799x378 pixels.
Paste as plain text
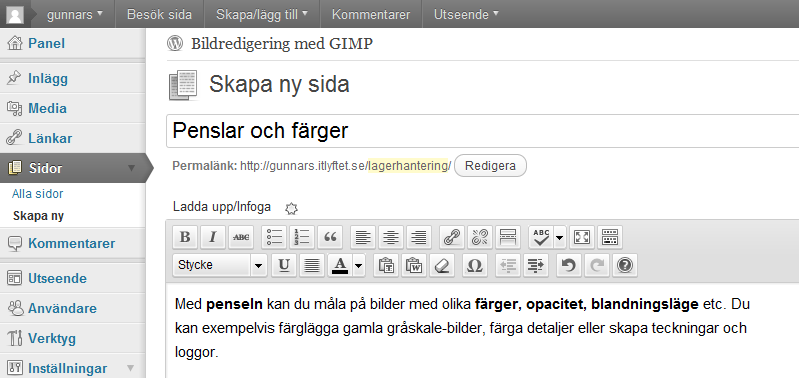point(386,265)
